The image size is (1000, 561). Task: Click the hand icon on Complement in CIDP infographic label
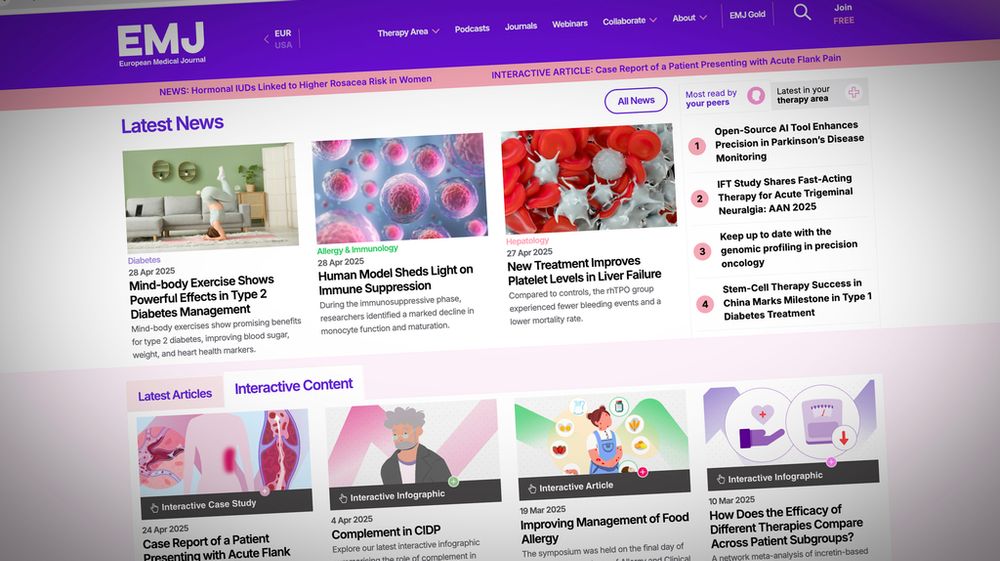[342, 499]
